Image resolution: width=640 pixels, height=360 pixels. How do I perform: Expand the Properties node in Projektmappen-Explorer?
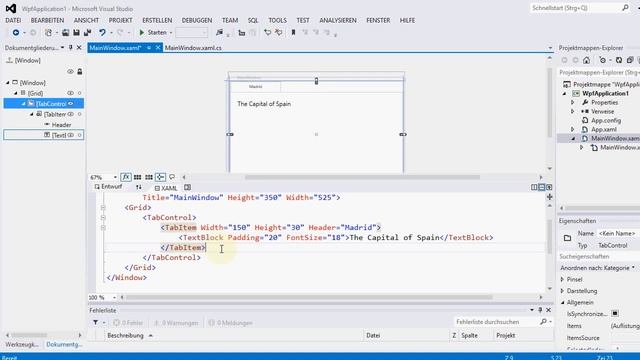[x=573, y=102]
